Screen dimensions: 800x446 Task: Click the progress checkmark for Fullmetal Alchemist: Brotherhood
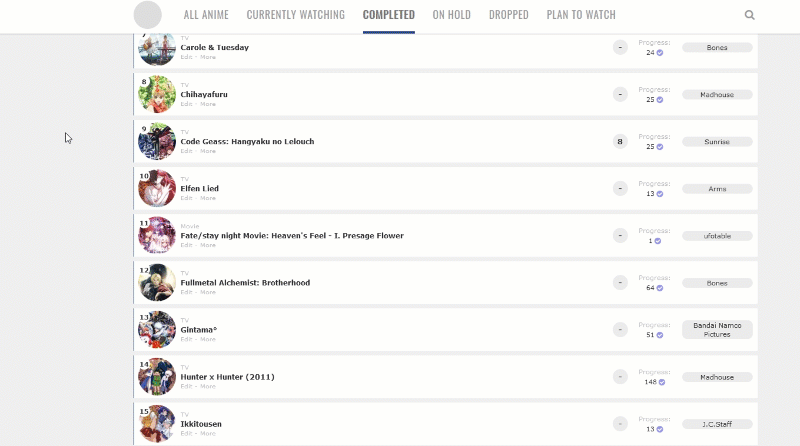[661, 288]
